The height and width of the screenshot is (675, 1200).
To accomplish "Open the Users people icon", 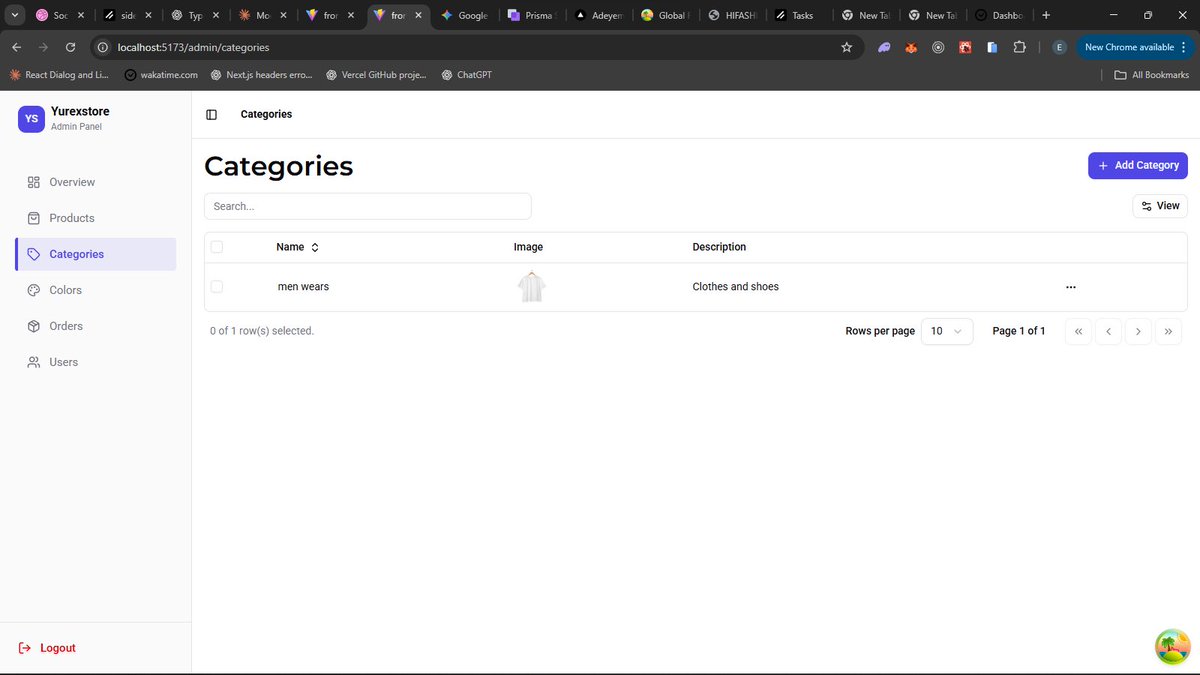I will pyautogui.click(x=32, y=362).
